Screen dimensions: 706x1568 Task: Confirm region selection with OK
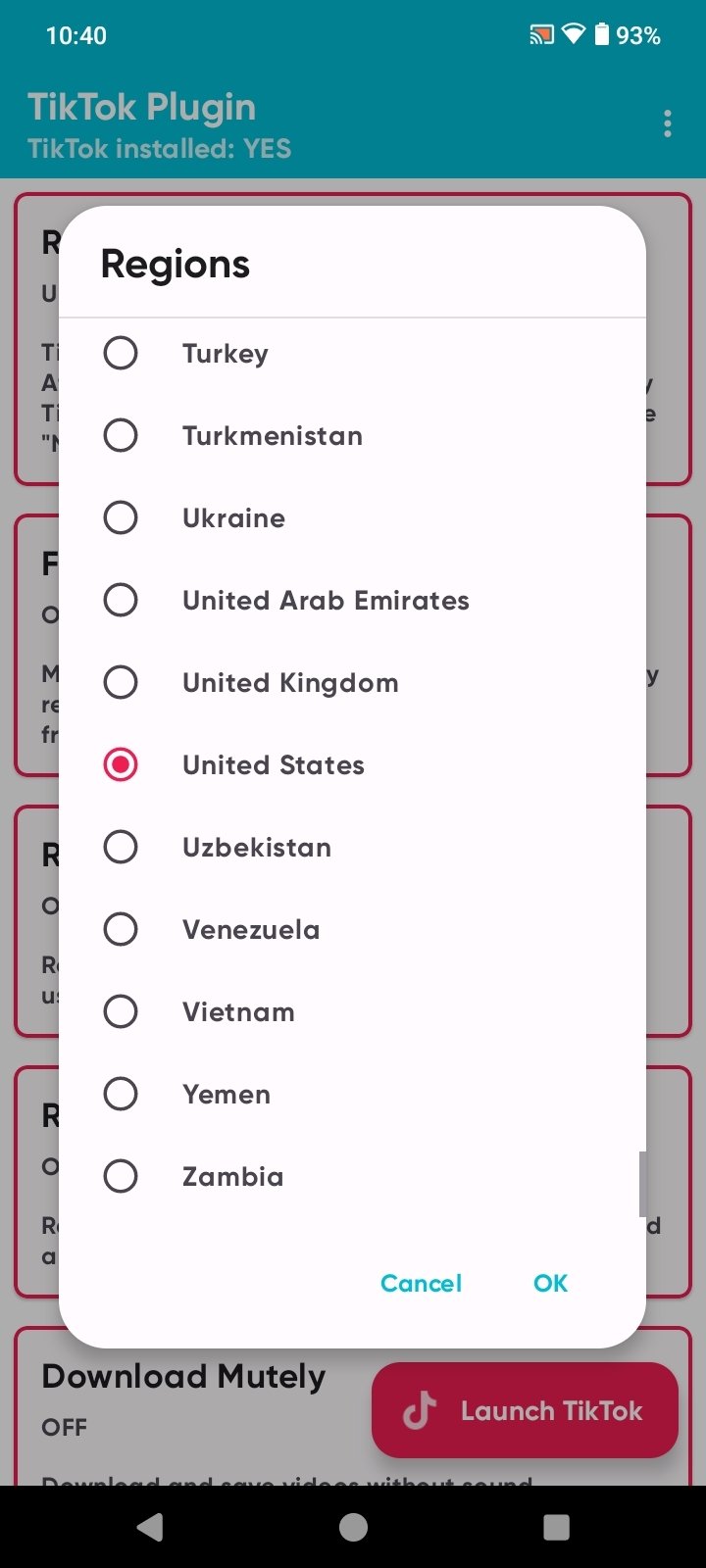(x=550, y=1284)
